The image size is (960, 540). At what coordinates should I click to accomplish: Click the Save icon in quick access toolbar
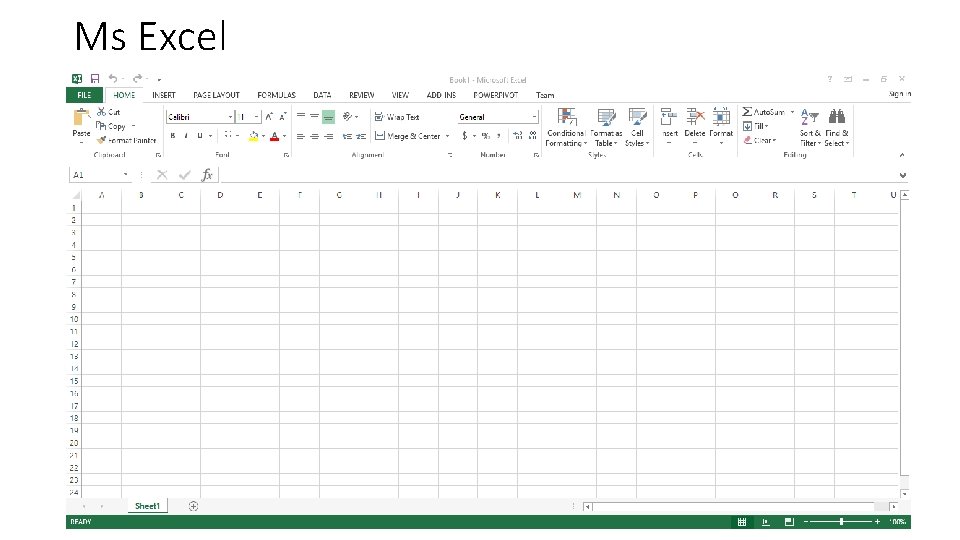coord(95,78)
